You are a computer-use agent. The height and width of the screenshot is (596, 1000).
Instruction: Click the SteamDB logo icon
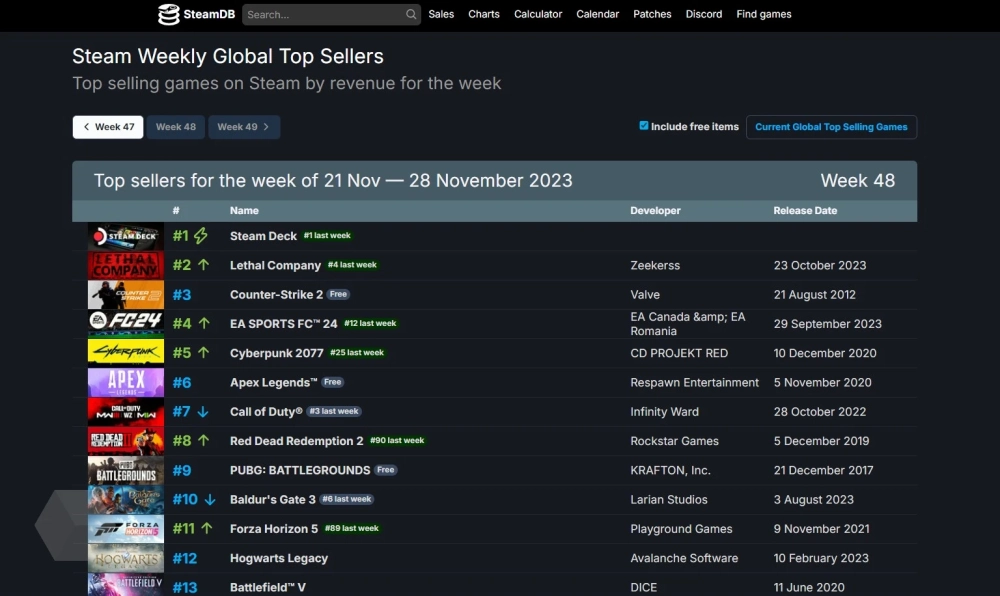click(169, 14)
